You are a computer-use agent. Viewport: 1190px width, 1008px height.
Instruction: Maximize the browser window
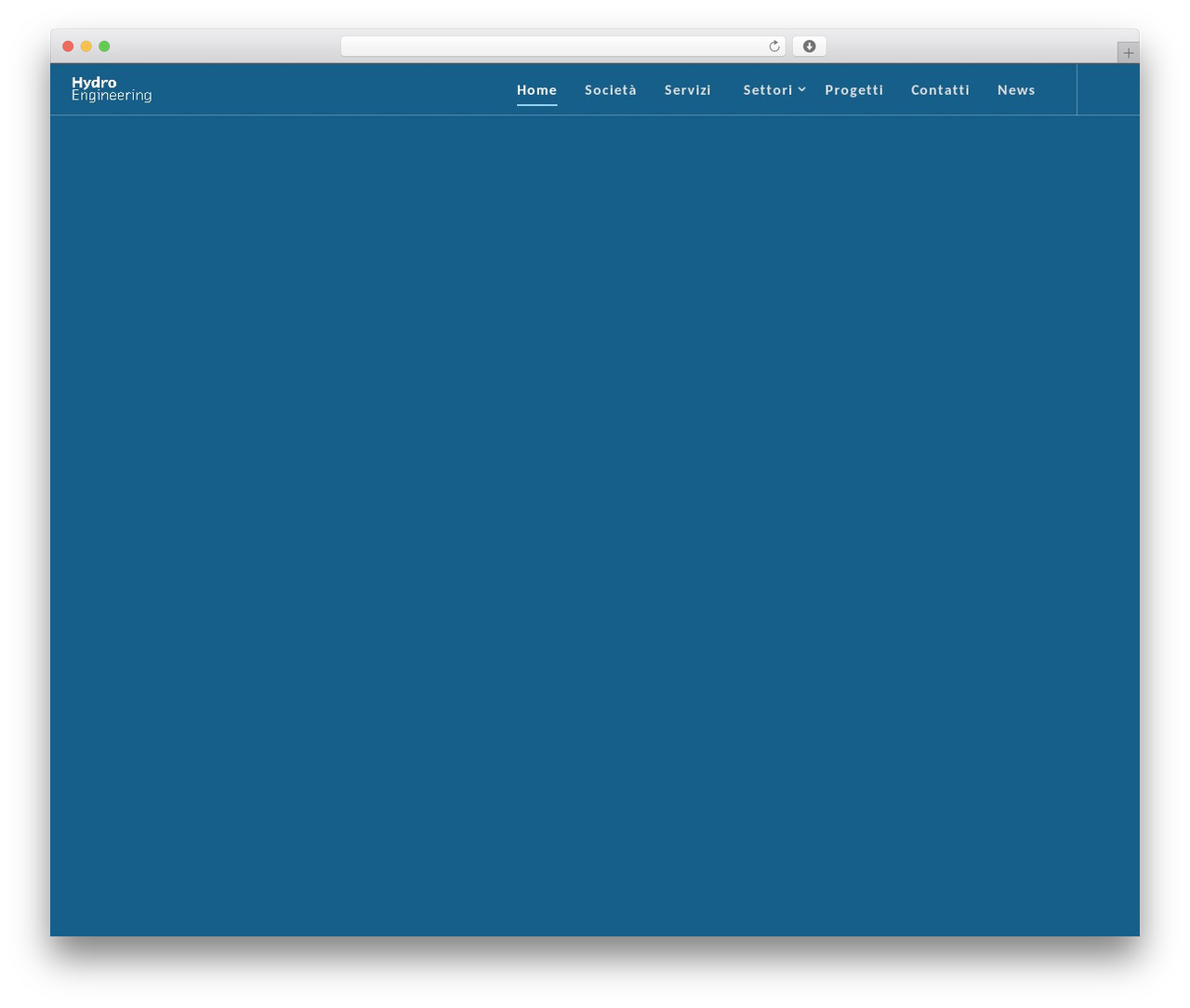pos(104,46)
